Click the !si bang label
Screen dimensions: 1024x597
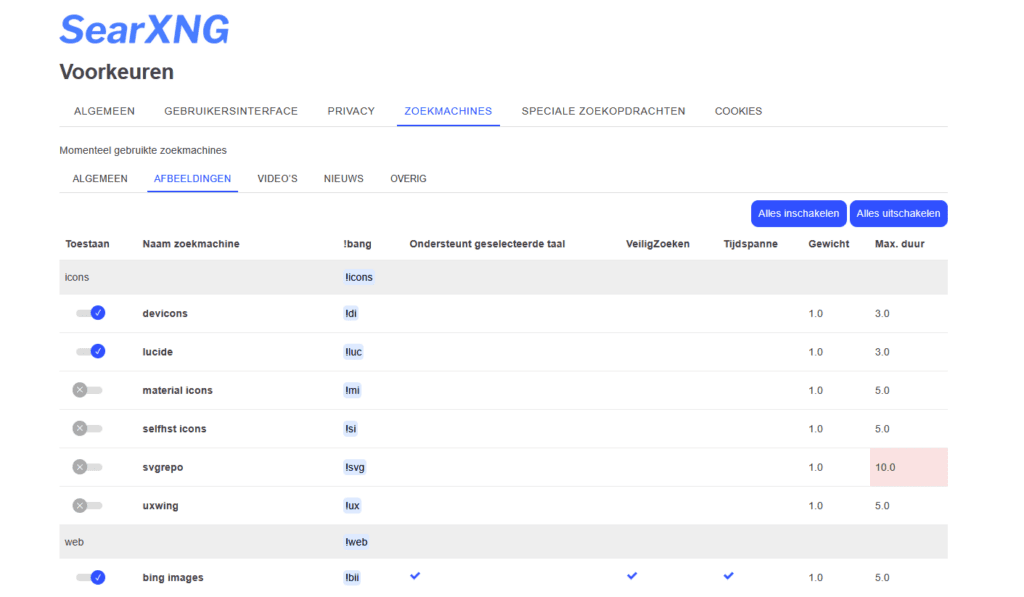[351, 429]
